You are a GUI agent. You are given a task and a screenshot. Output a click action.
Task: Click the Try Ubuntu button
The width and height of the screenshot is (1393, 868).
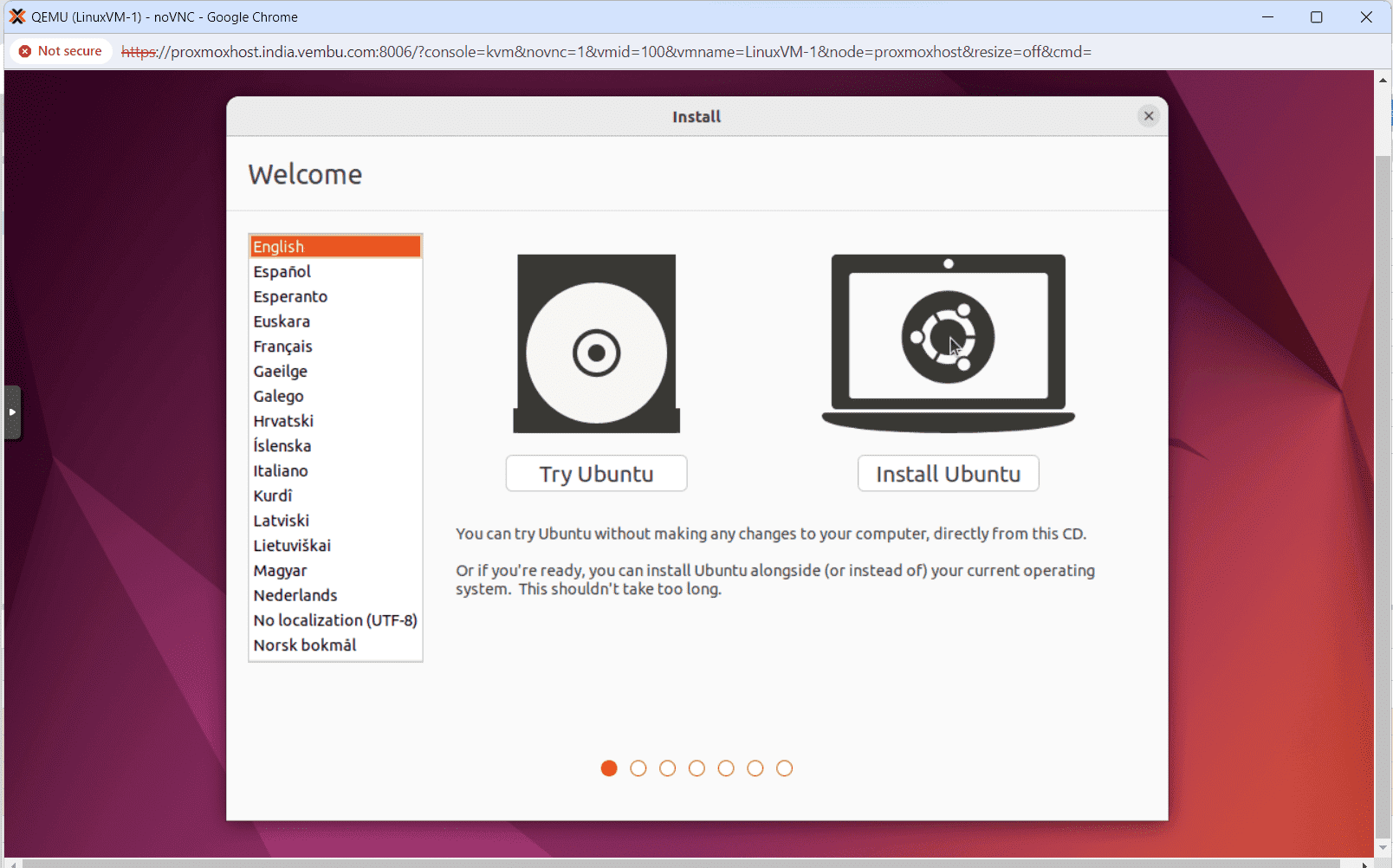597,474
